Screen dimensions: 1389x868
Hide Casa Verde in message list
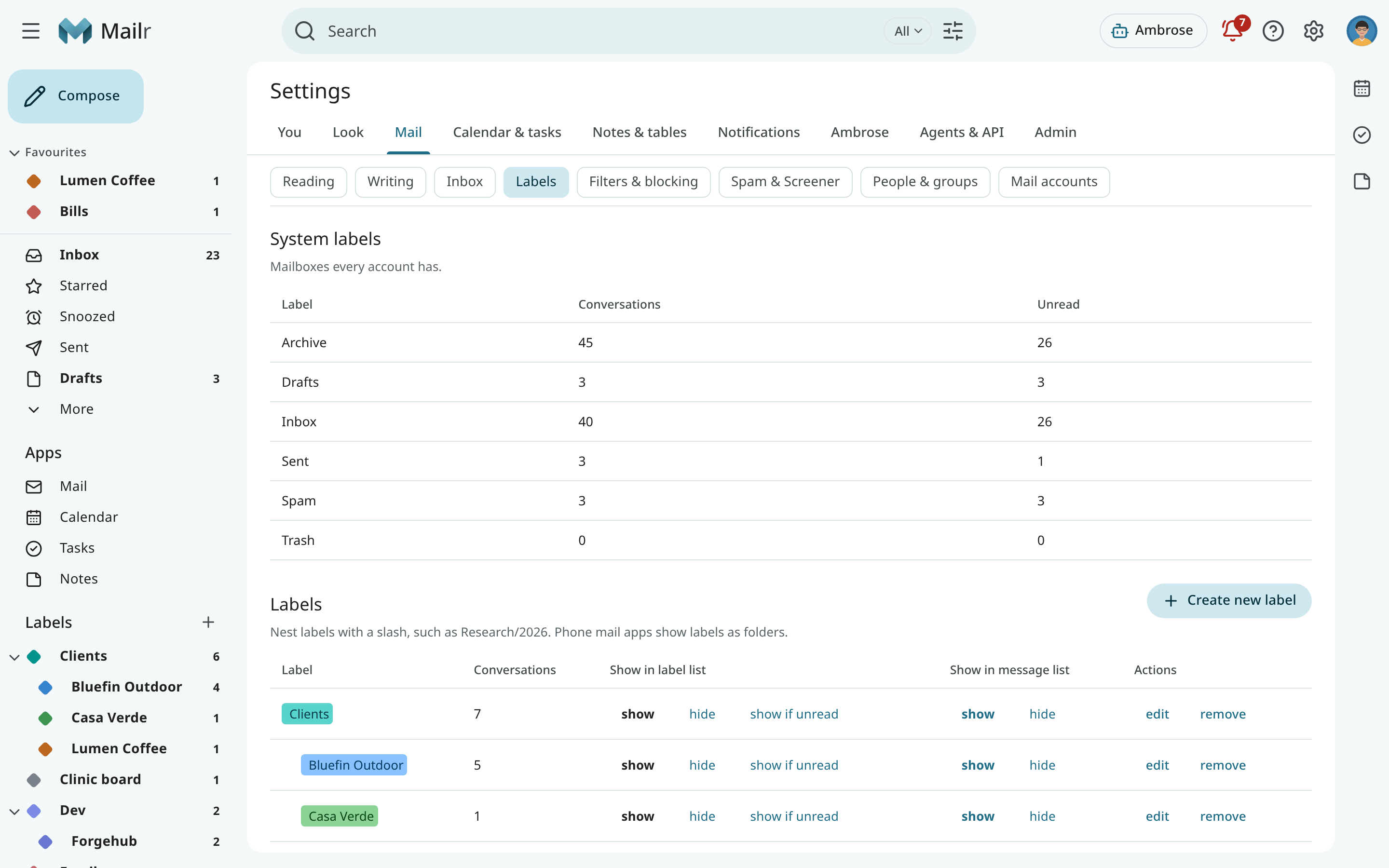click(1042, 816)
